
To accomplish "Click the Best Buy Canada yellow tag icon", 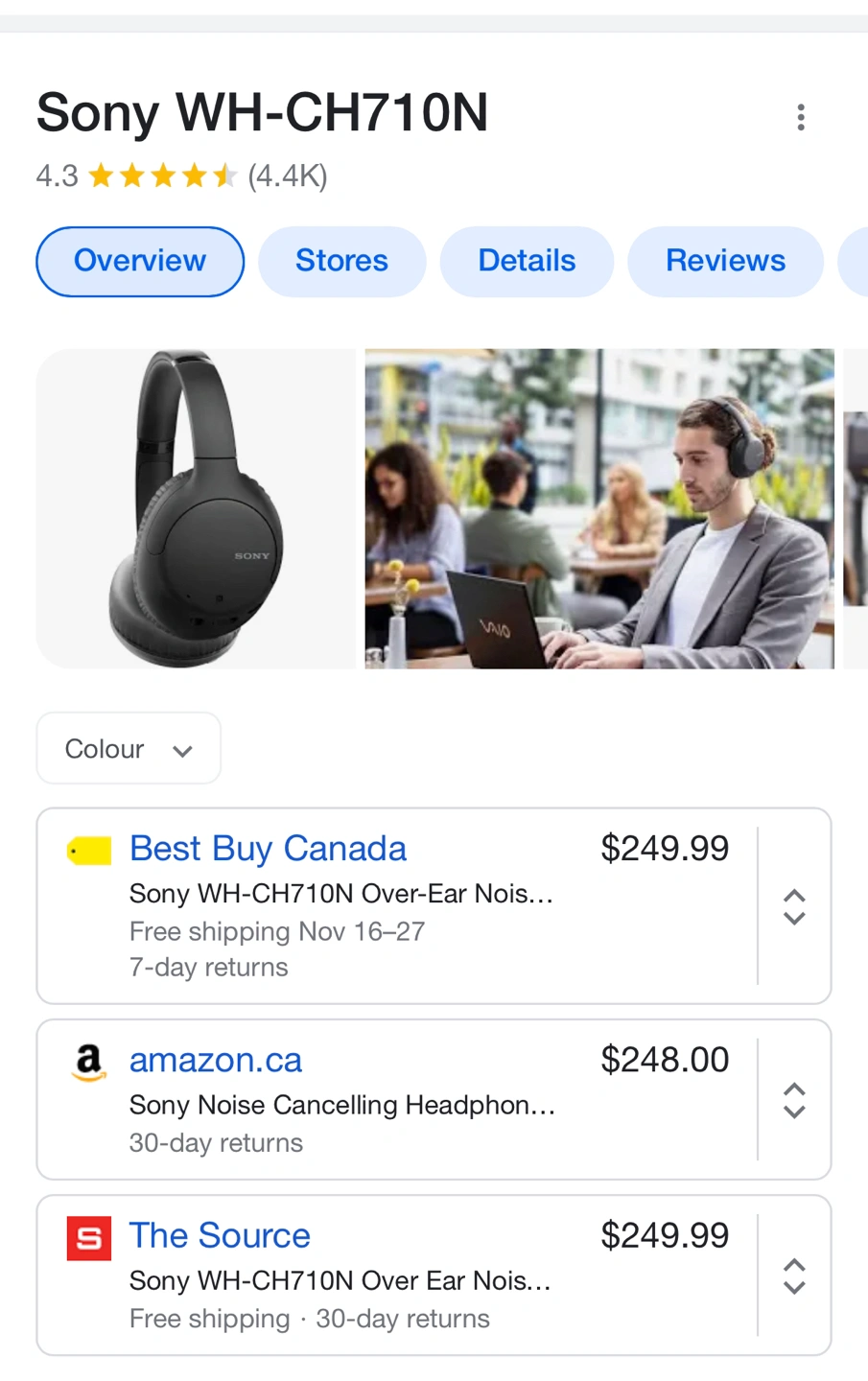I will pos(89,850).
